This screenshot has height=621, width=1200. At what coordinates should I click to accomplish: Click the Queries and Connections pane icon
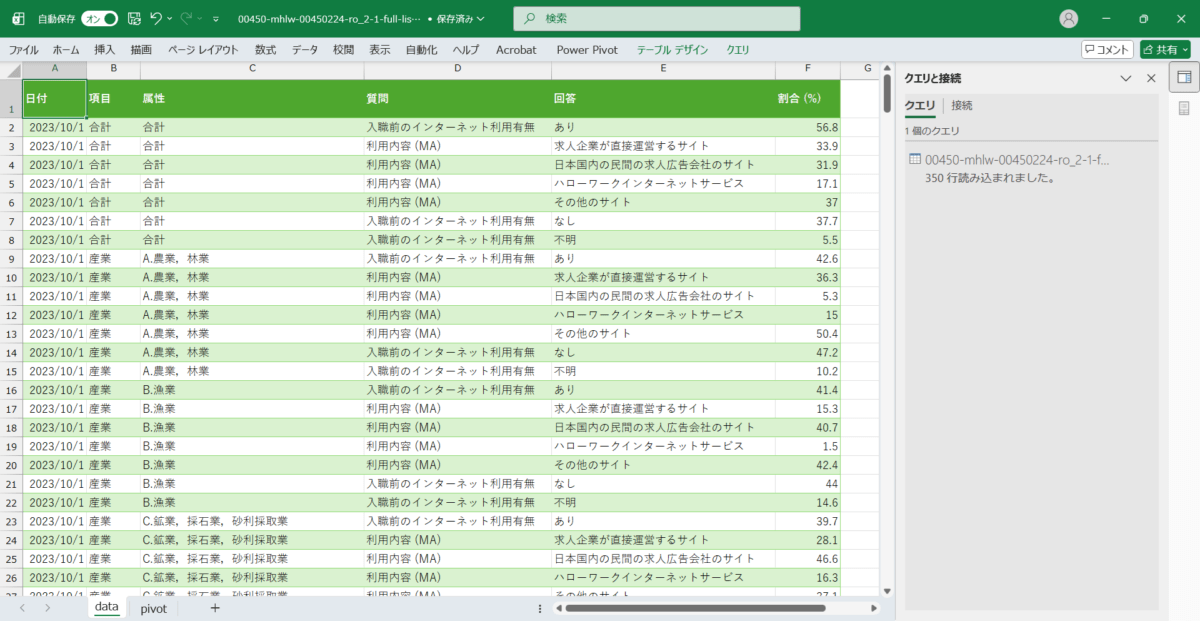tap(1184, 77)
